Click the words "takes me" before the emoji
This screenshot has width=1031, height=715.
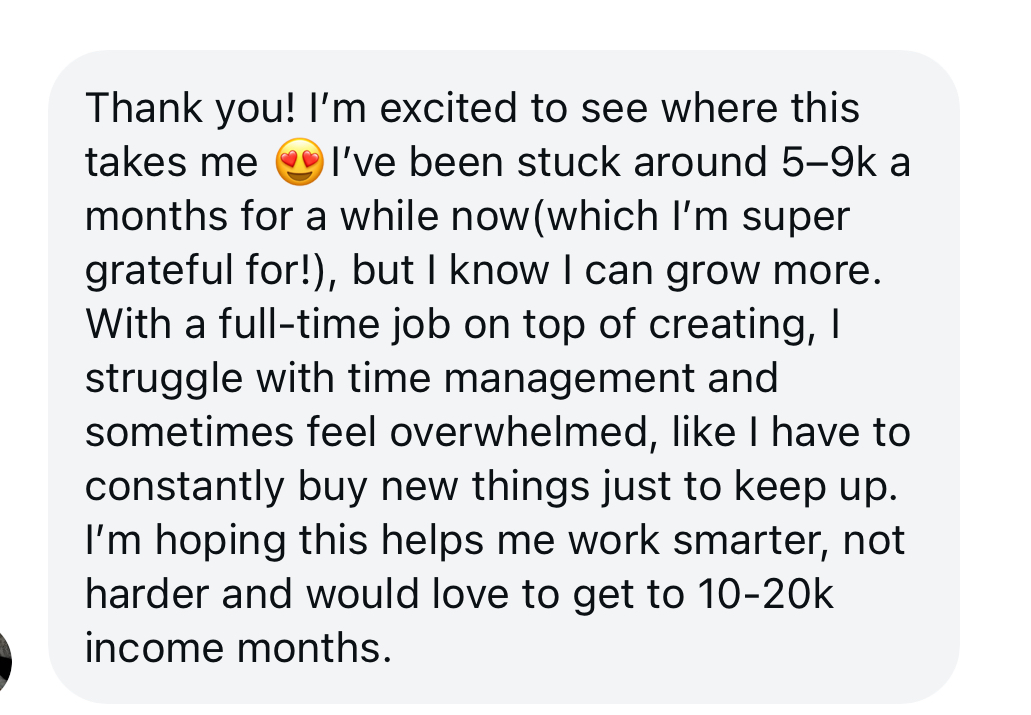tap(171, 163)
